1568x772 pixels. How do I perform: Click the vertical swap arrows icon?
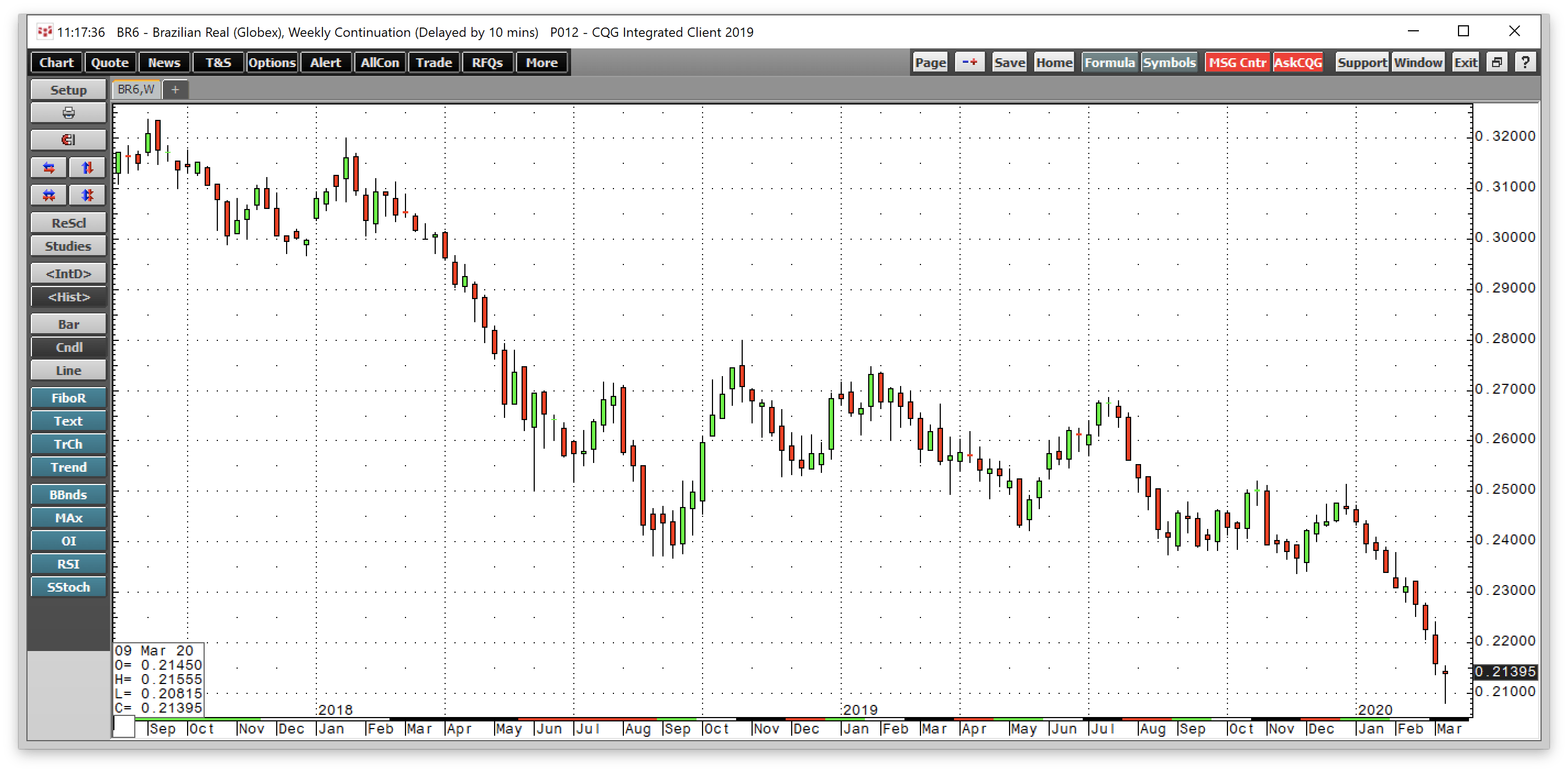click(87, 167)
